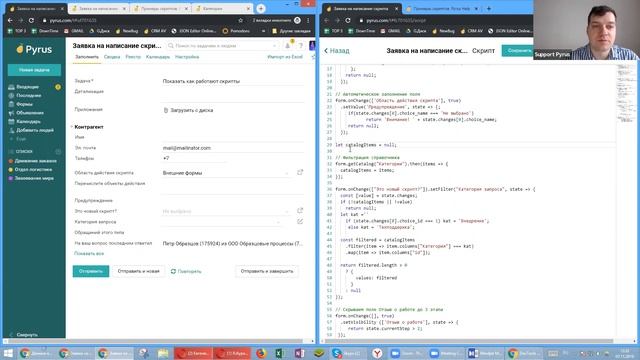Screen dimensions: 640x360
Task: Open Входящие in sidebar
Action: 28,87
